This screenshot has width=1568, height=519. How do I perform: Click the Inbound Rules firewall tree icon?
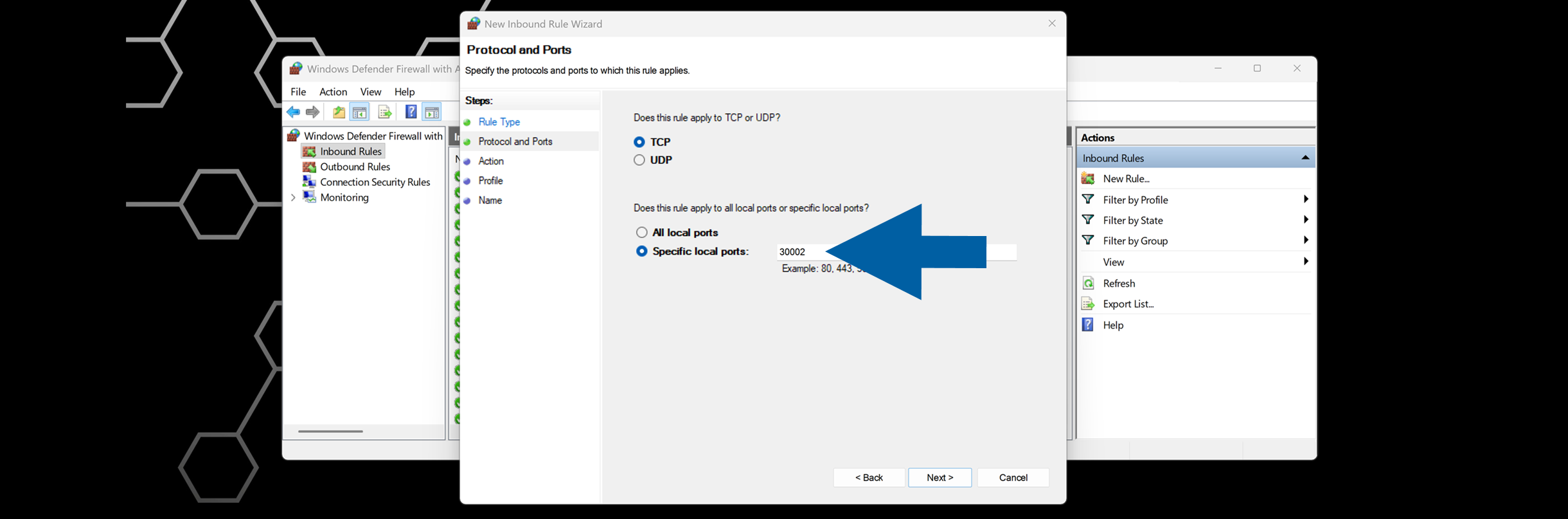pos(309,151)
